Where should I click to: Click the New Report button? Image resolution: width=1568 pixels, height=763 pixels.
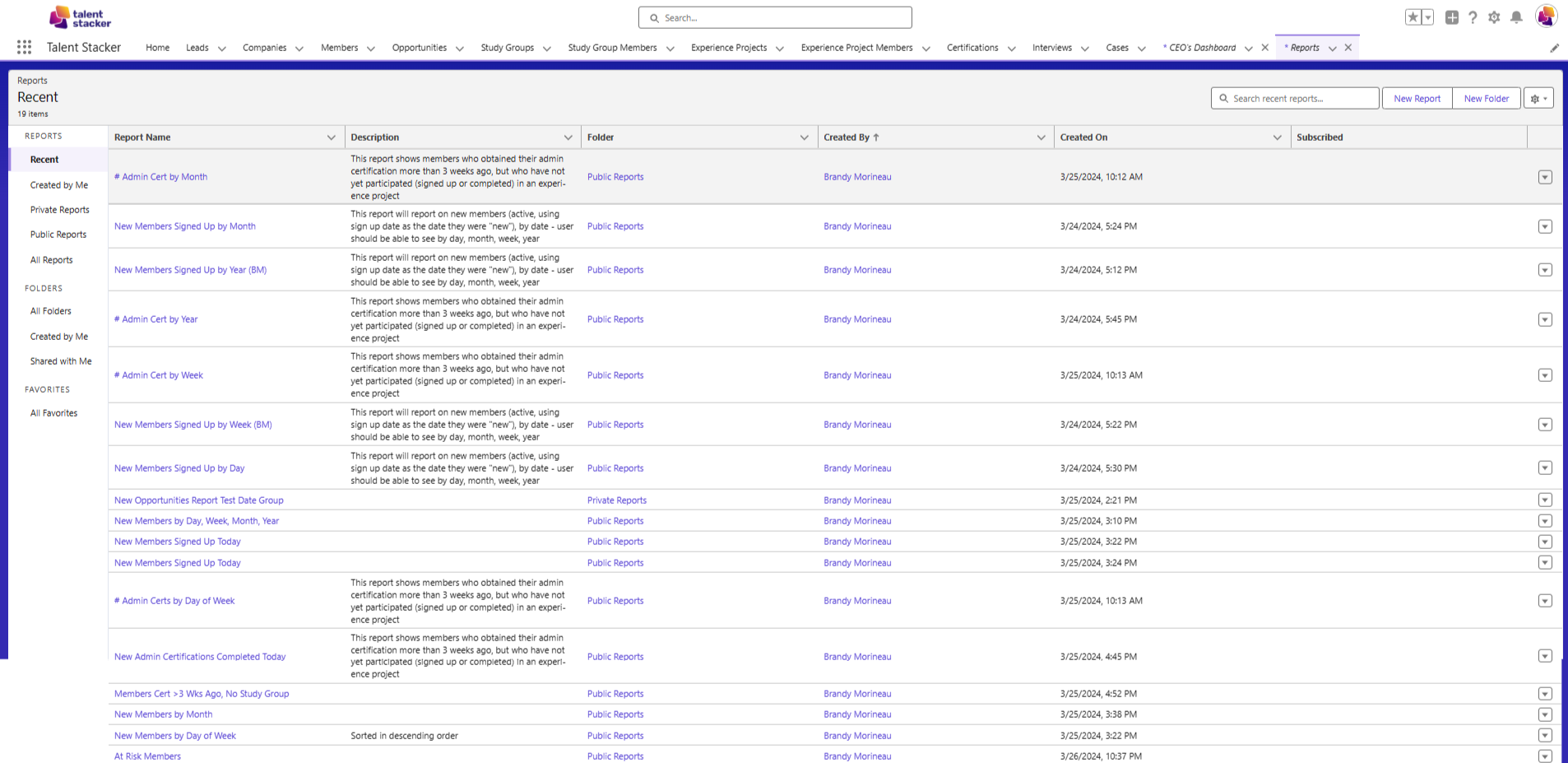point(1417,99)
